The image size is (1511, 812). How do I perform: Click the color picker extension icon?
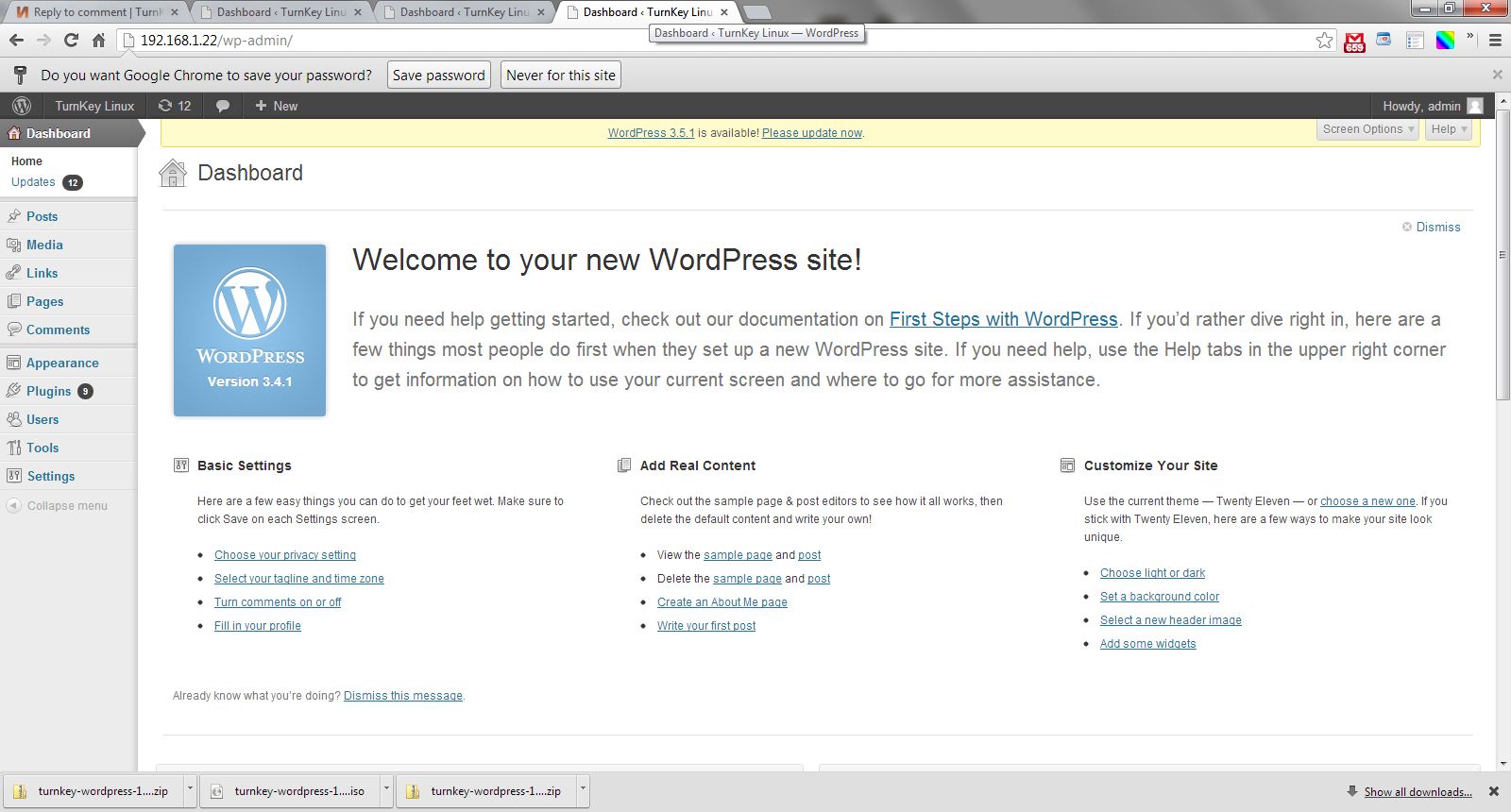click(1445, 40)
